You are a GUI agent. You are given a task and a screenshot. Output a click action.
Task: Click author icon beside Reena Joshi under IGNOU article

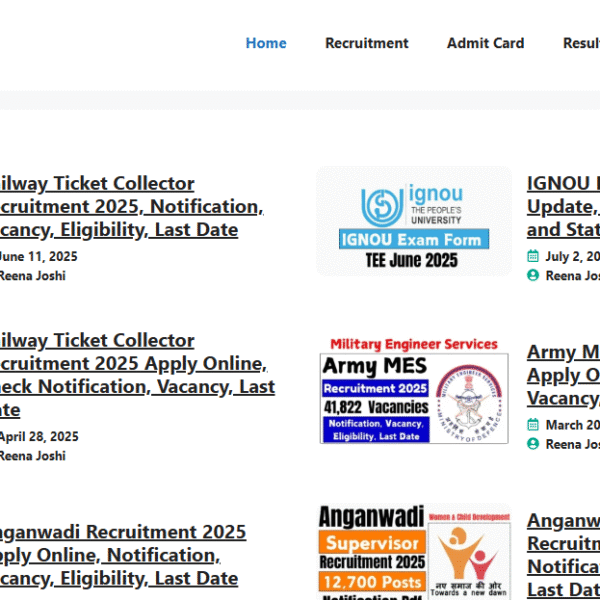pos(533,275)
